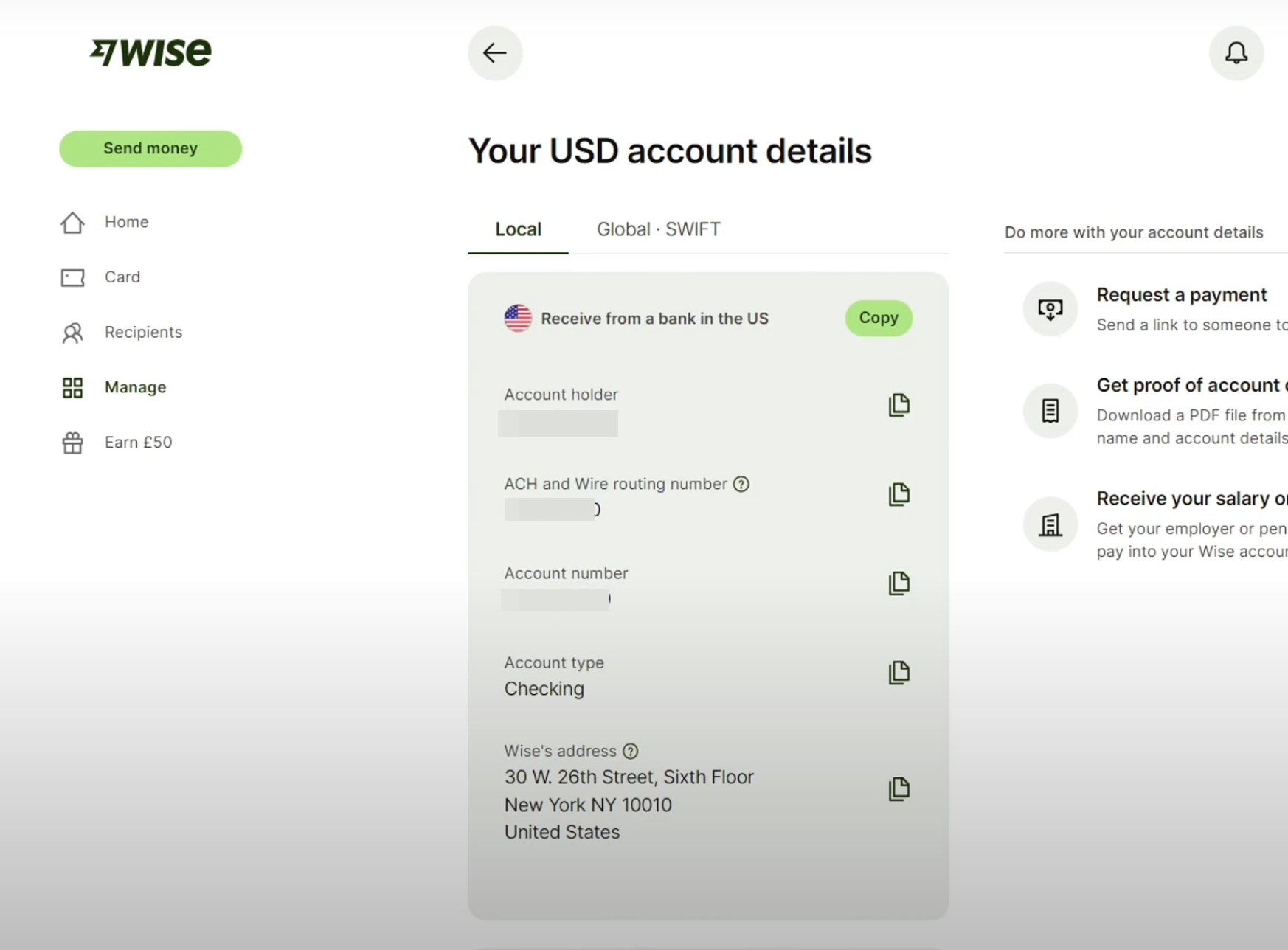Viewport: 1288px width, 950px height.
Task: Copy the Checking account type
Action: [899, 673]
